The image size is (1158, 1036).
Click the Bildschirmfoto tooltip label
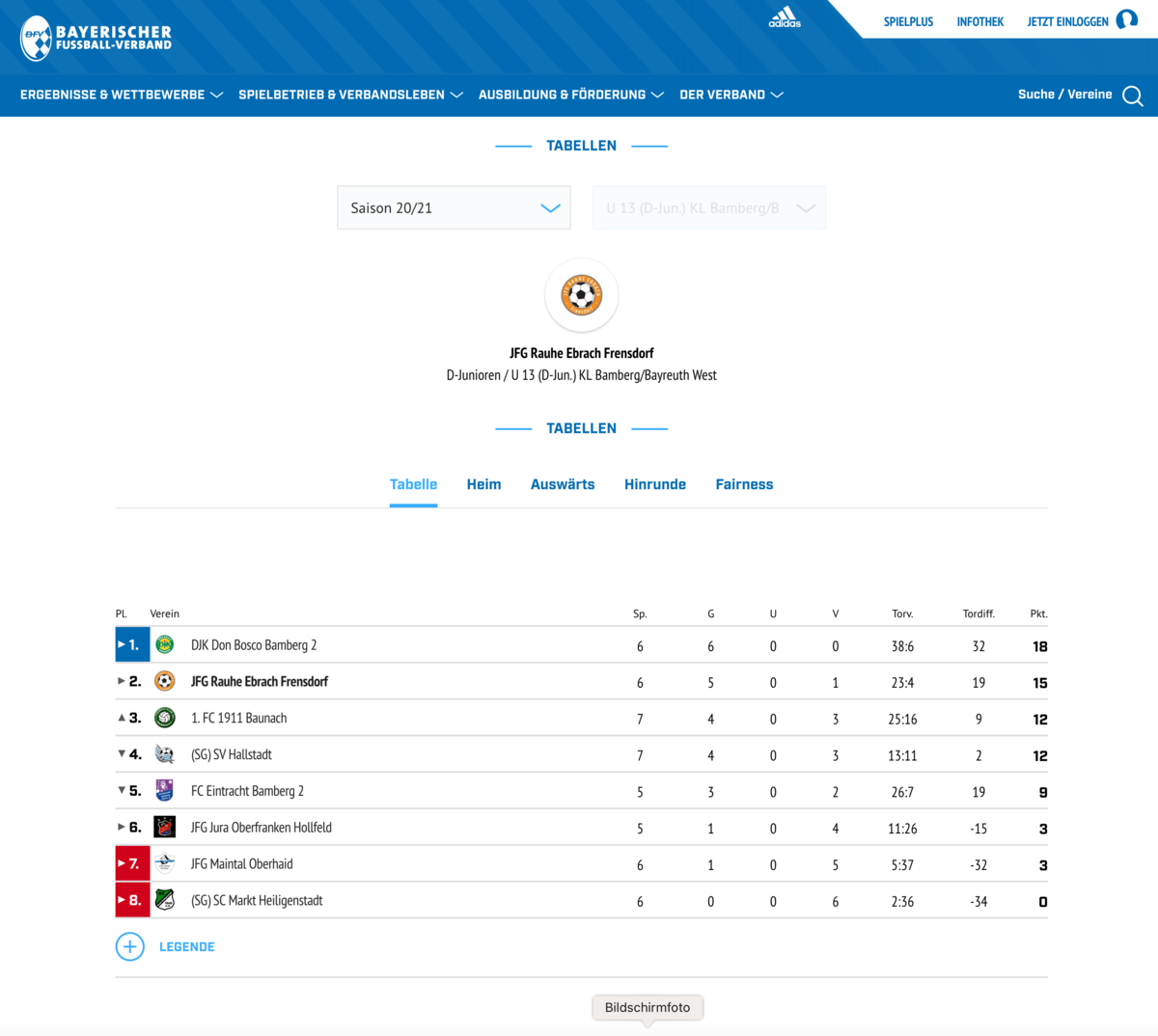pyautogui.click(x=648, y=1007)
